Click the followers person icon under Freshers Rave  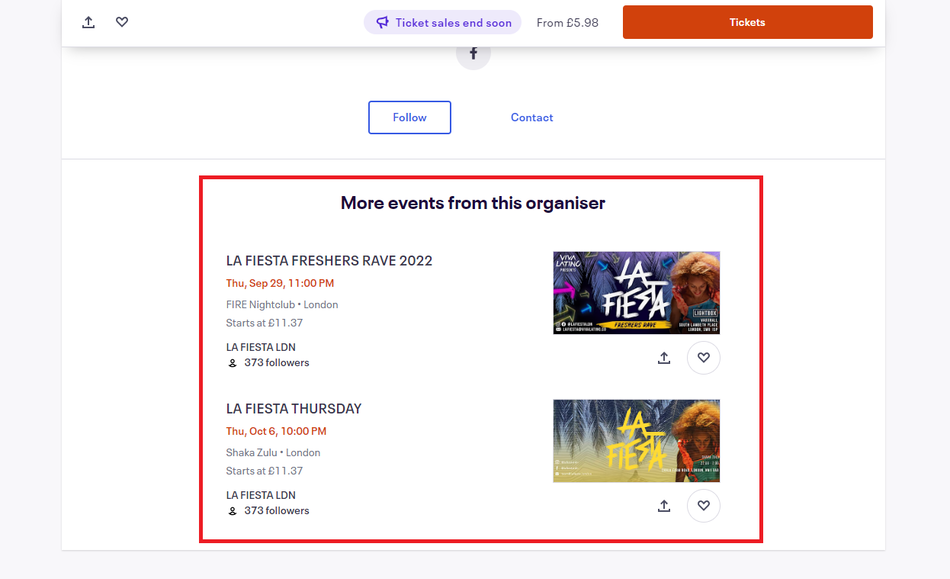pos(233,363)
